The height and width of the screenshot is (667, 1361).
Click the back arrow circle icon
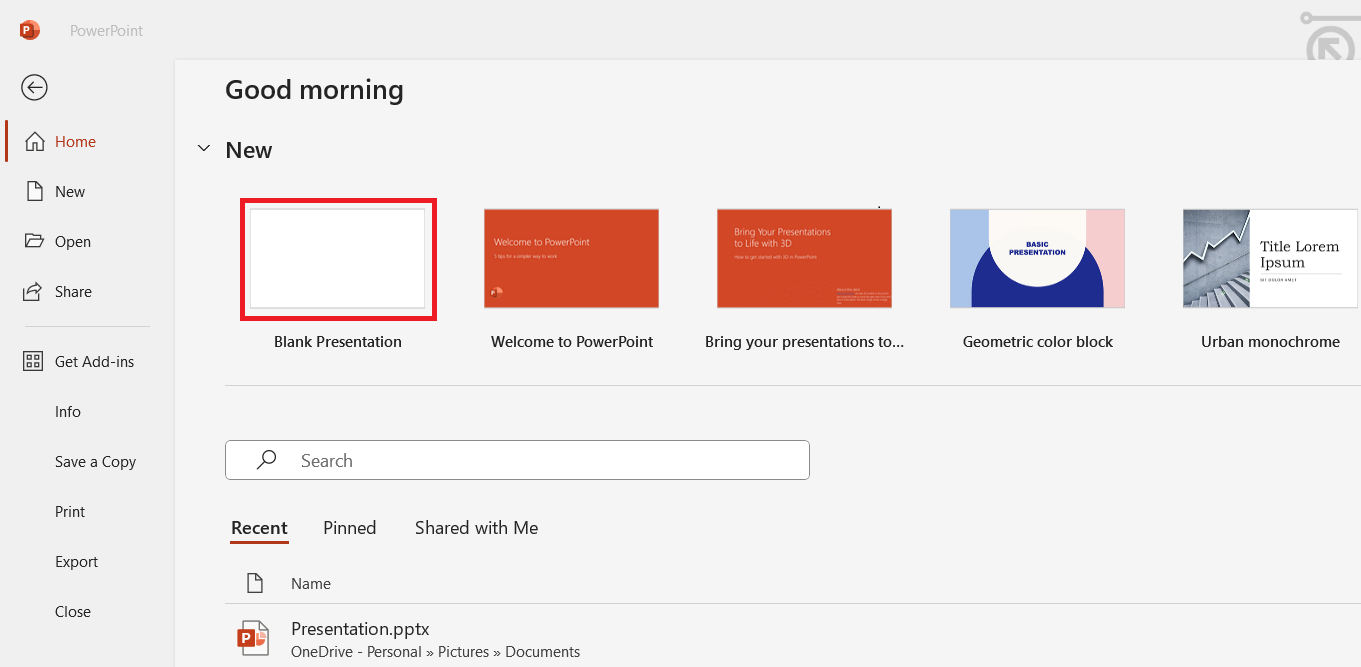(34, 88)
